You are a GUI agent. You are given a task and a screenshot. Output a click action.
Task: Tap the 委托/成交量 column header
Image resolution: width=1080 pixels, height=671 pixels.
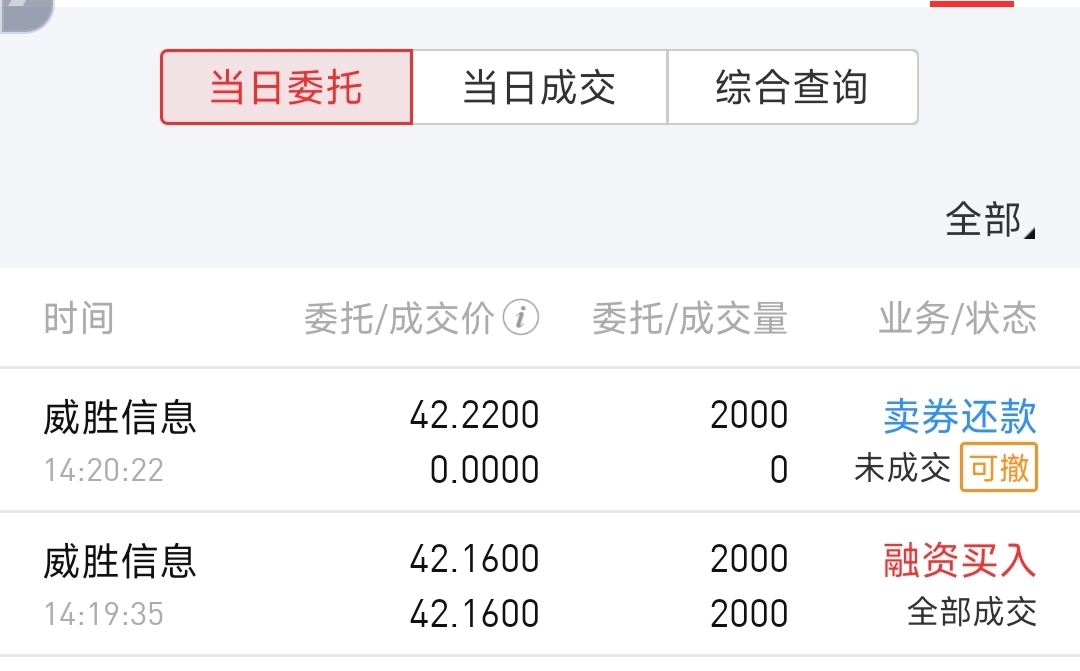(x=690, y=319)
